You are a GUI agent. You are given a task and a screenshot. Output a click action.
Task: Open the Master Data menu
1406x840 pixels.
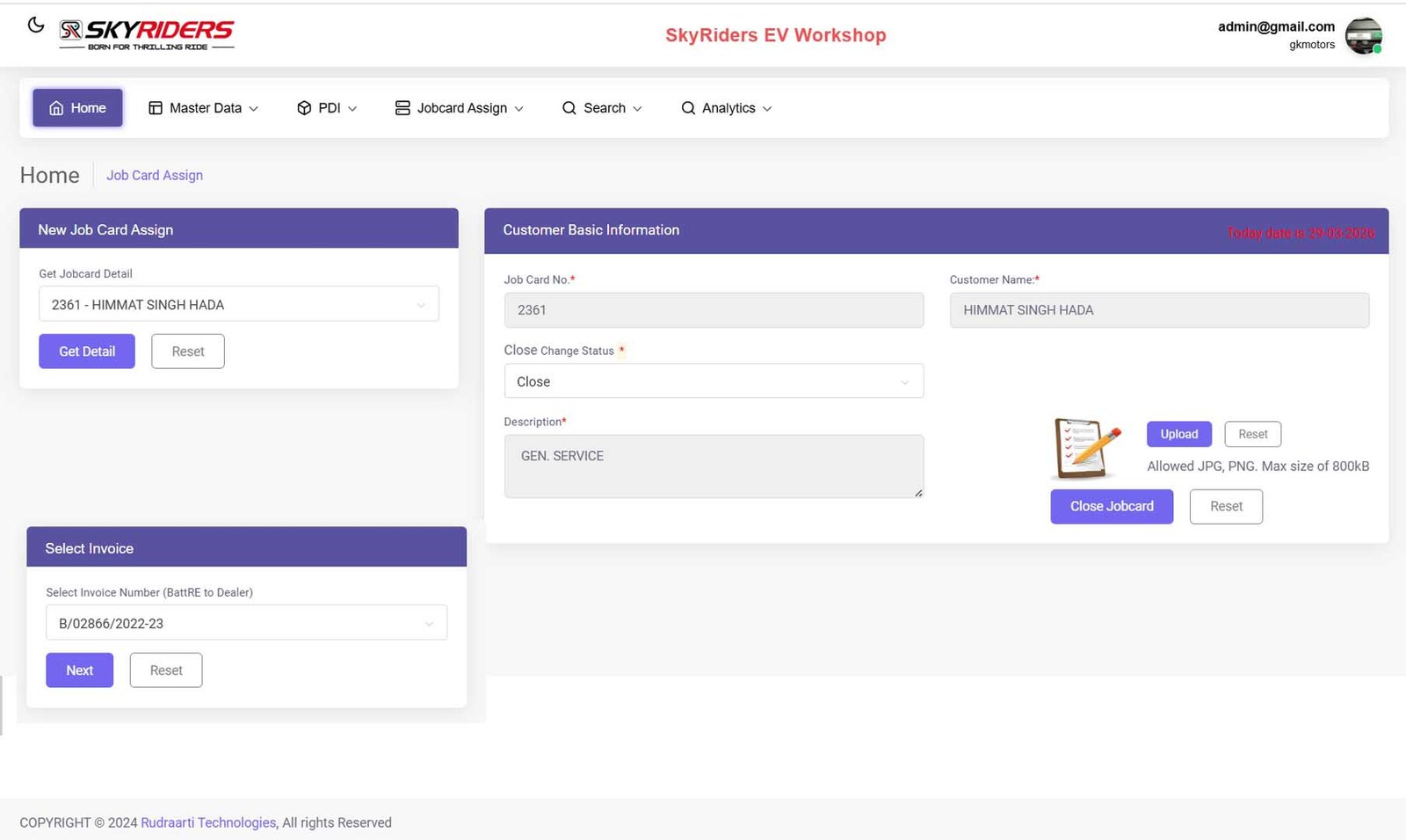pos(203,108)
